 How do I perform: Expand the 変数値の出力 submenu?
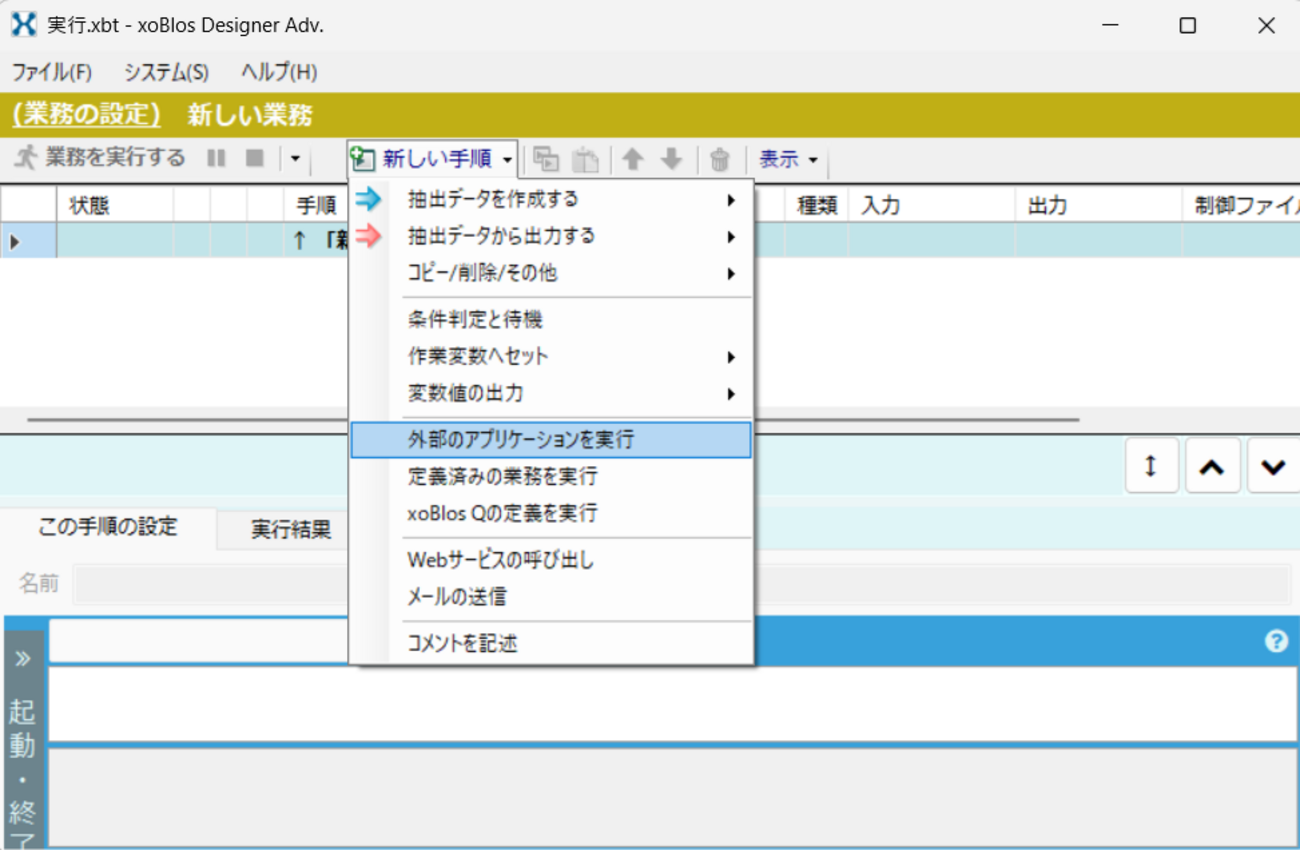coord(551,394)
